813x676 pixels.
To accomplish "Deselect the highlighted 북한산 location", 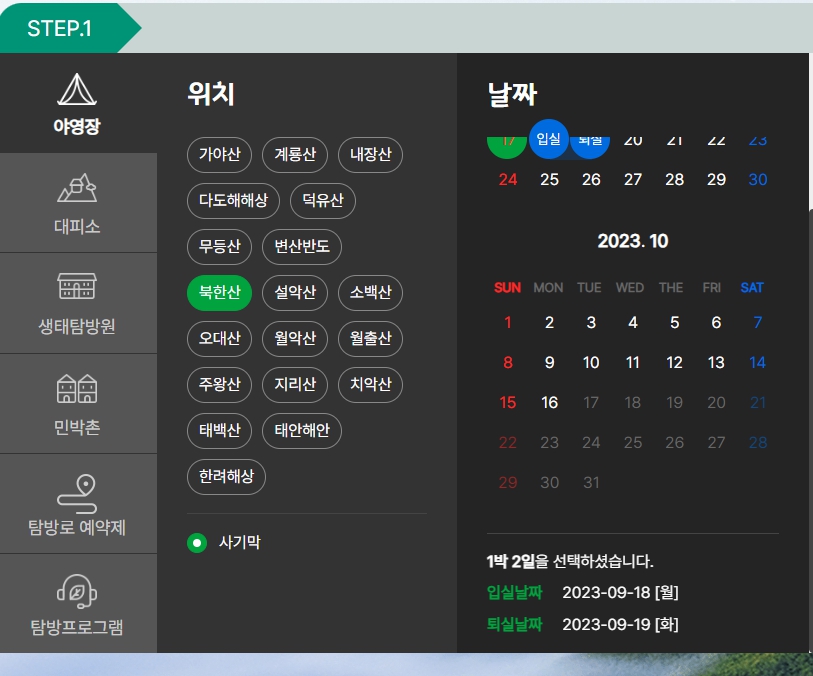I will coord(219,293).
